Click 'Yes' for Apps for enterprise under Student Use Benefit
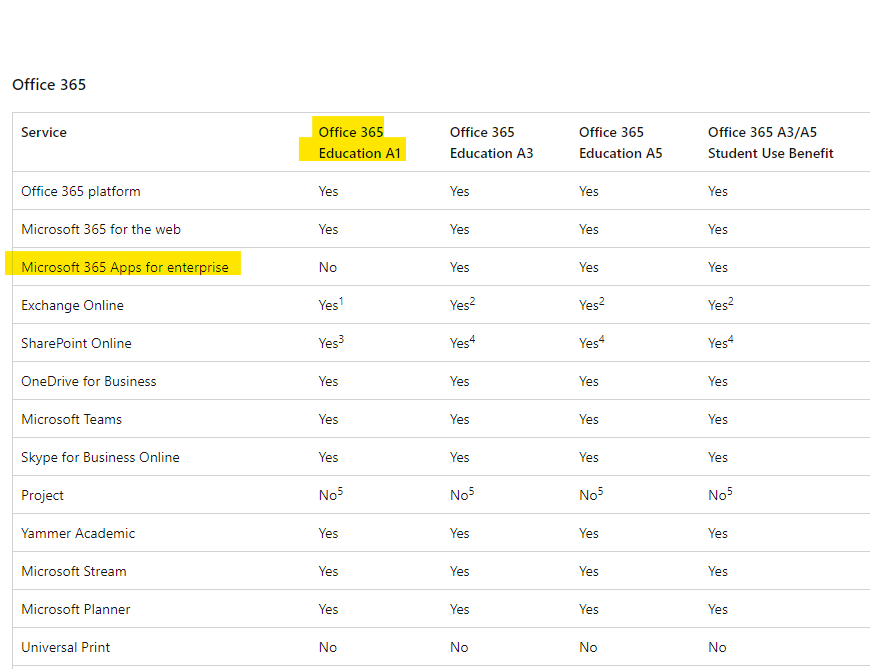This screenshot has width=870, height=669. tap(717, 267)
